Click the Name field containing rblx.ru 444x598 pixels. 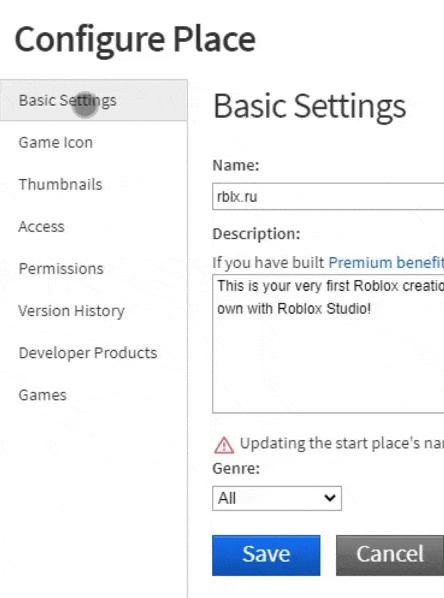[x=328, y=196]
